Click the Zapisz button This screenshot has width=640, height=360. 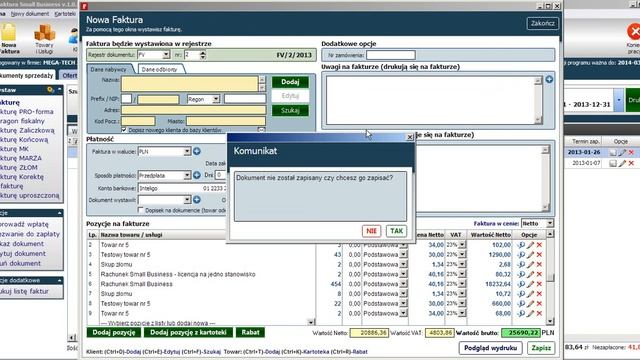pos(541,348)
